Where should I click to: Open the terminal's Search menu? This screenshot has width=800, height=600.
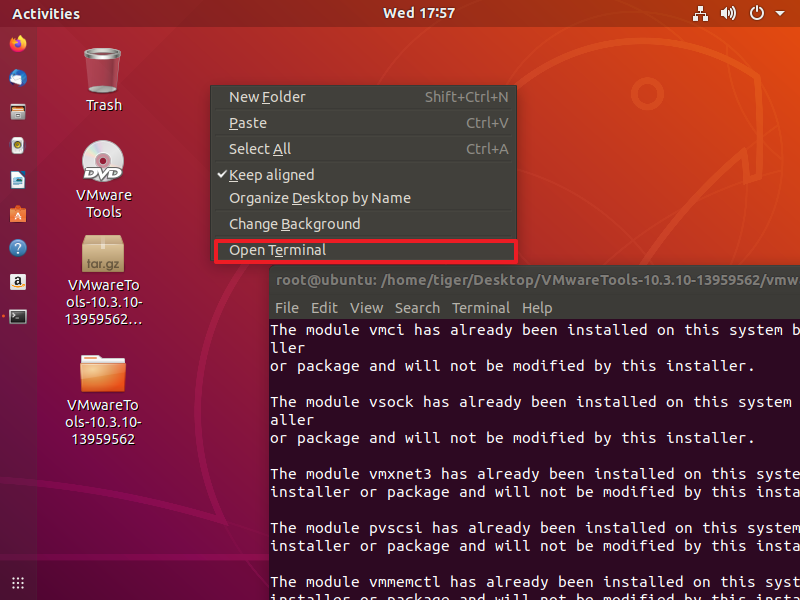(417, 308)
